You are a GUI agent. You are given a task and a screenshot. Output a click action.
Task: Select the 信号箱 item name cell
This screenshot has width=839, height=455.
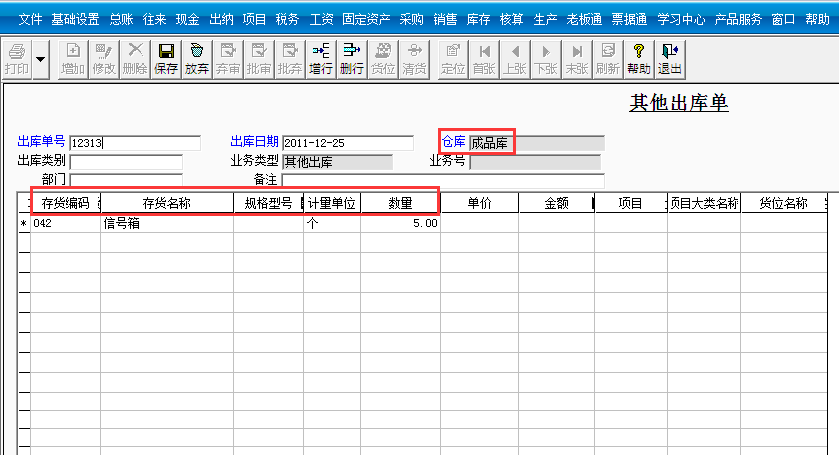pos(167,224)
